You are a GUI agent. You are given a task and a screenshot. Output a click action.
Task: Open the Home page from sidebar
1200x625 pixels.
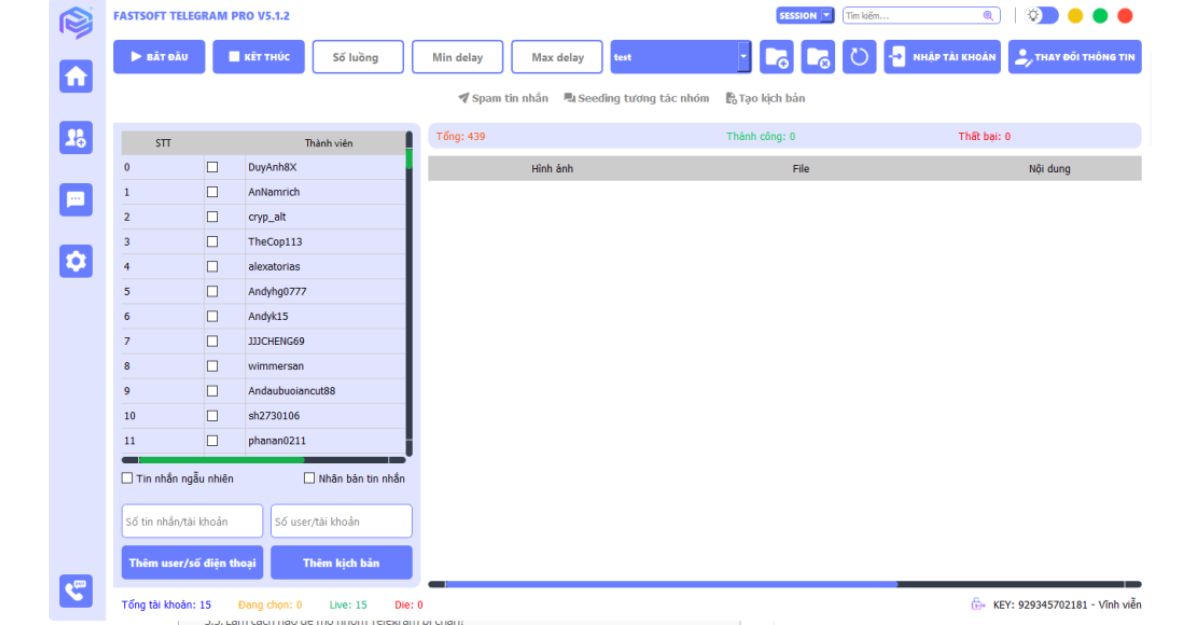coord(76,76)
